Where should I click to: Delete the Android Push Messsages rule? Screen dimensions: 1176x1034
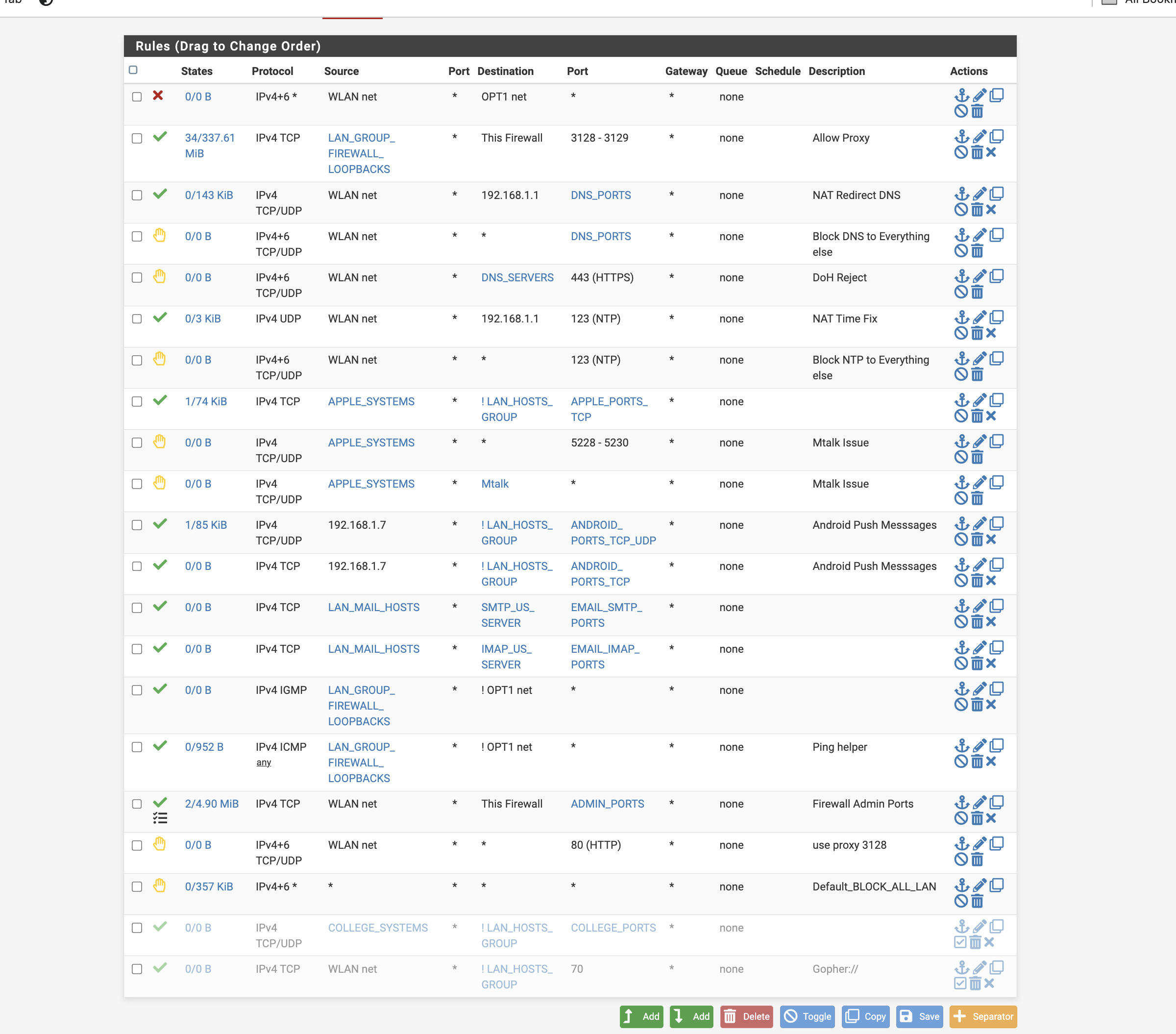click(978, 539)
